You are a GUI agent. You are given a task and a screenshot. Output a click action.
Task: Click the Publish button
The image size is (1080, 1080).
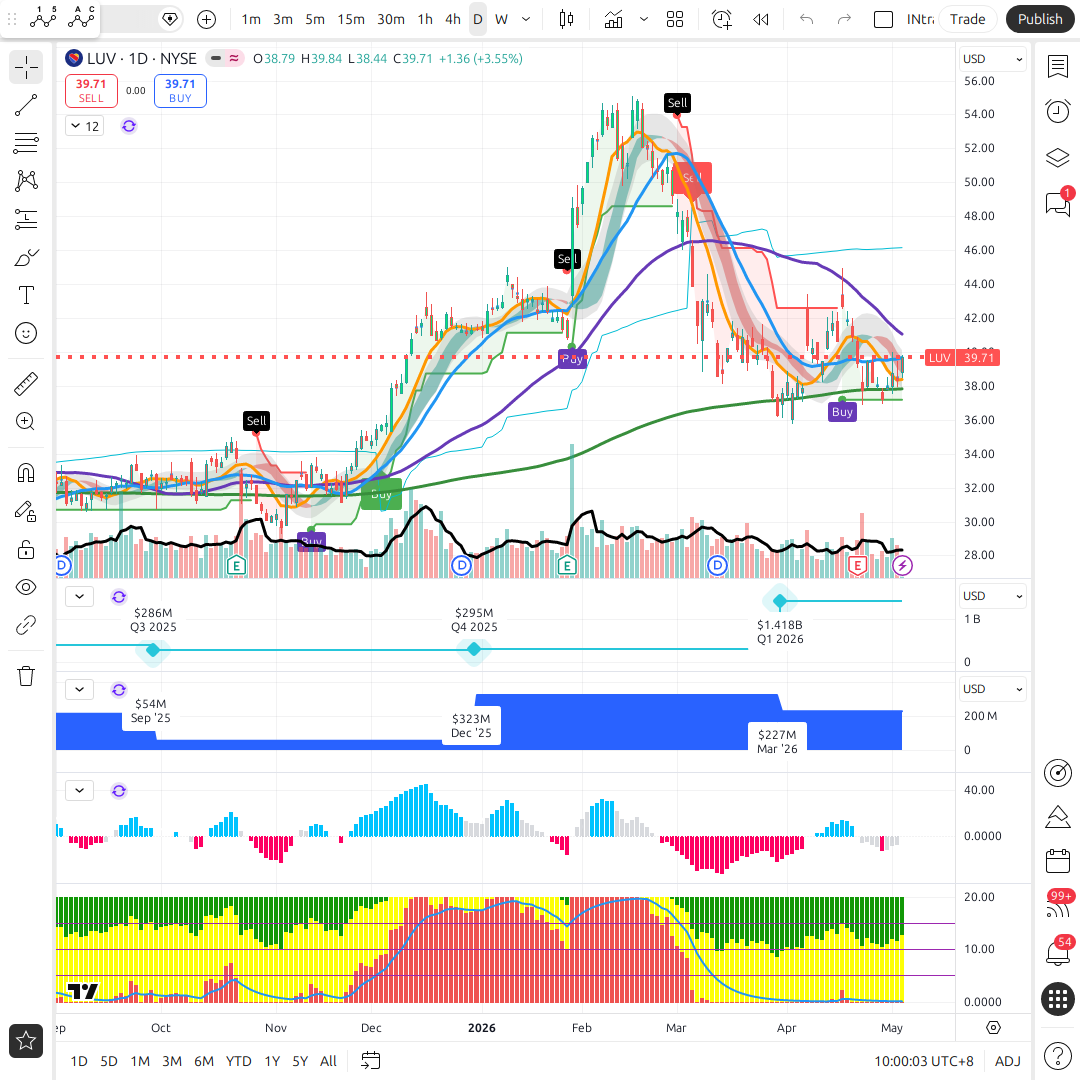1040,19
